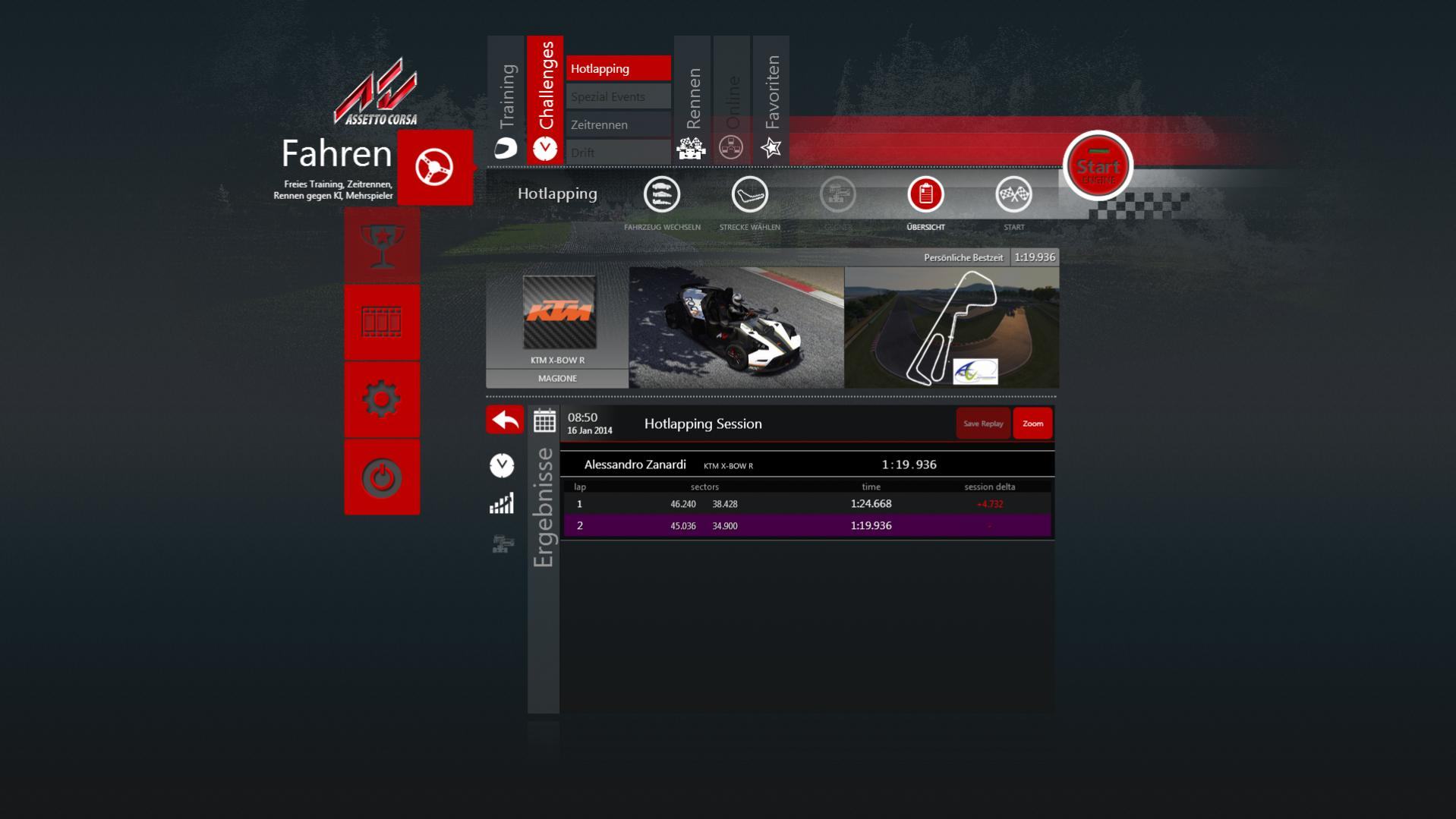Select the Drift menu entry

click(x=619, y=152)
